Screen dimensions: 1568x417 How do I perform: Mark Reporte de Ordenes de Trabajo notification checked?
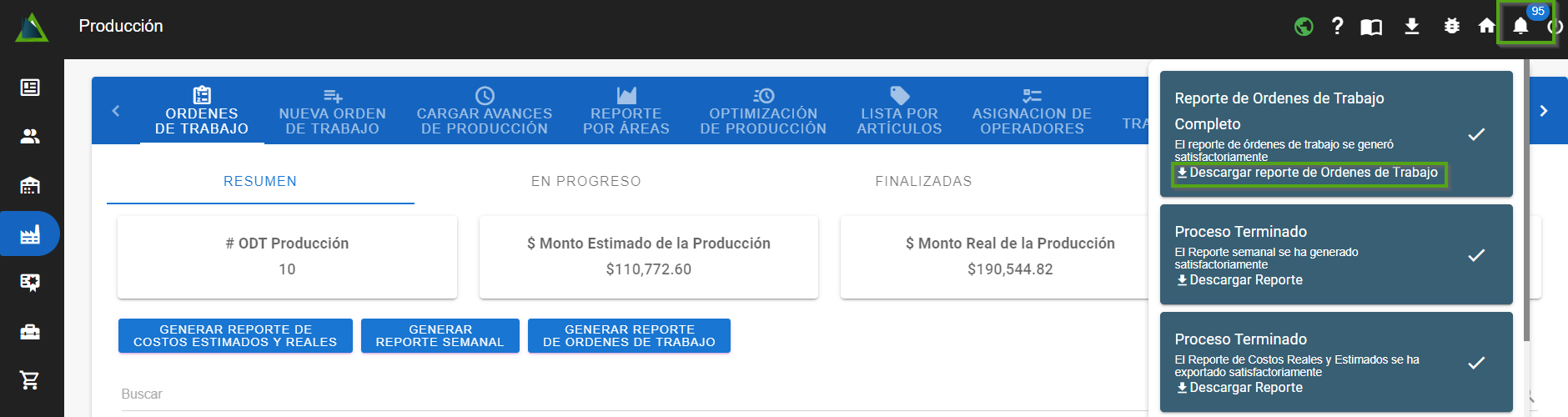(1476, 134)
